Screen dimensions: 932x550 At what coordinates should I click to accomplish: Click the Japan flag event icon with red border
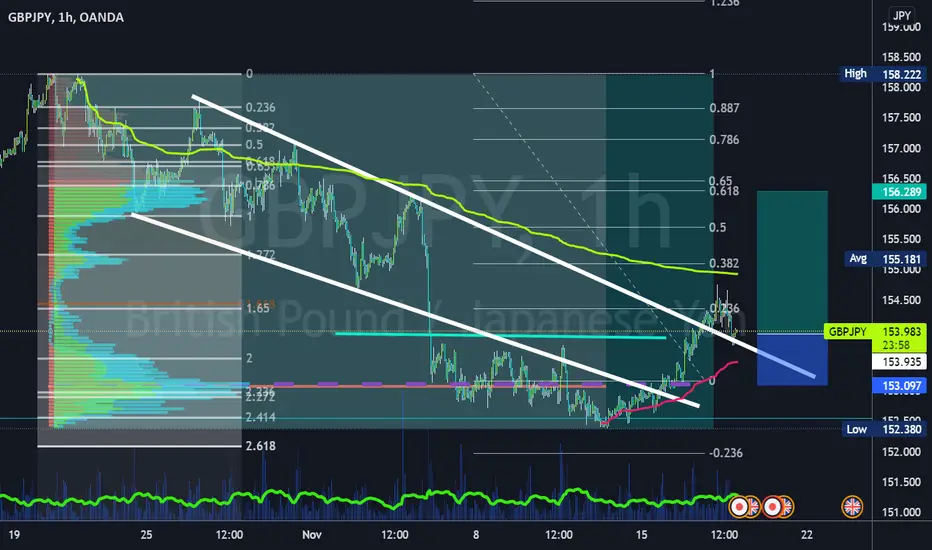(x=772, y=507)
